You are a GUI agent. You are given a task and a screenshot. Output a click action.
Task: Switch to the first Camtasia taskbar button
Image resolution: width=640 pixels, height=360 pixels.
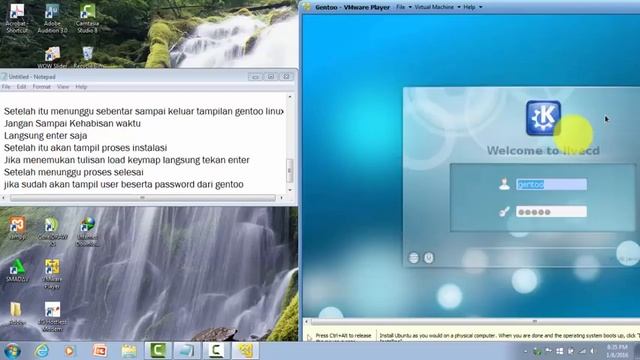(158, 351)
